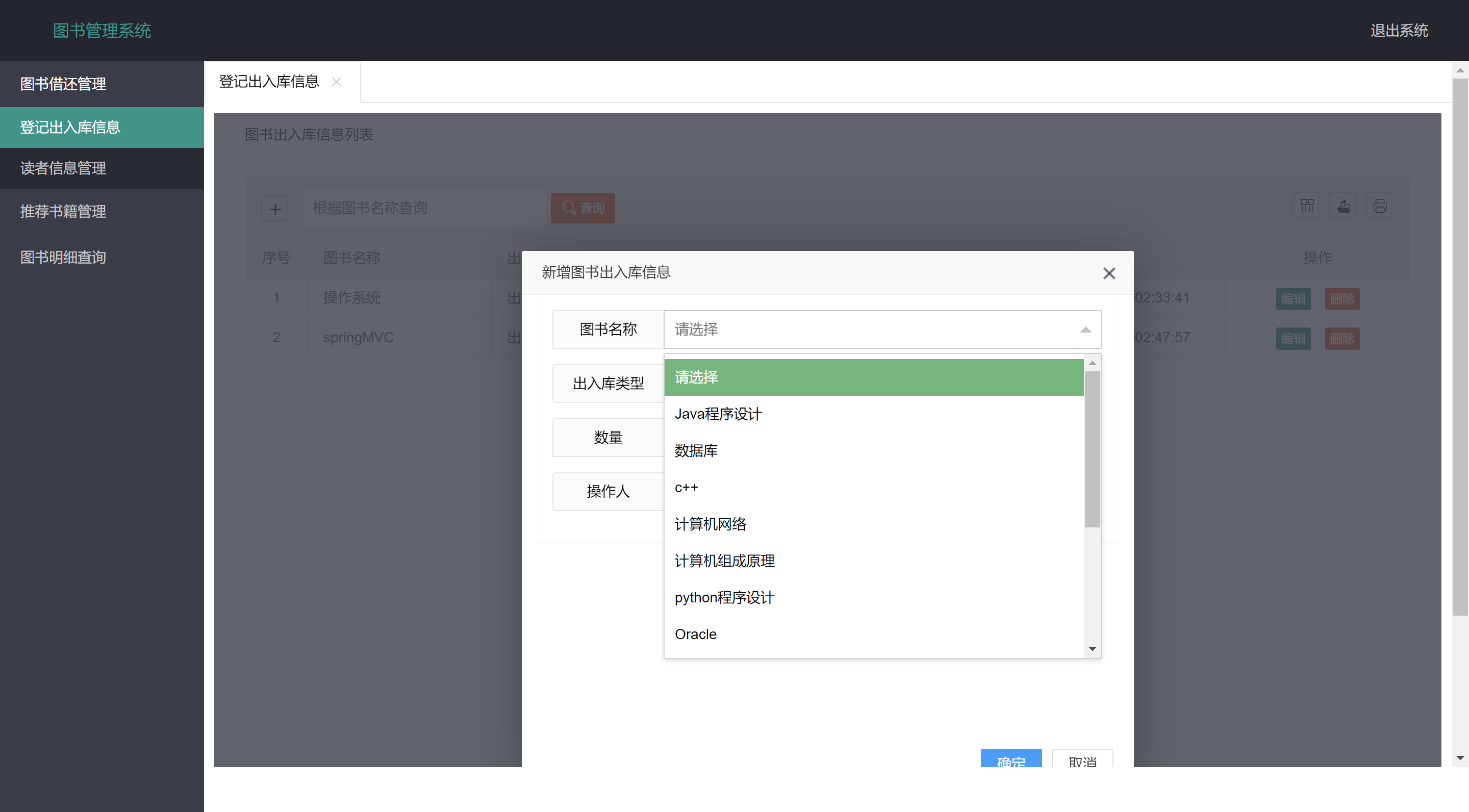Close the 登记出入库信息 tab
This screenshot has width=1469, height=812.
pos(337,82)
